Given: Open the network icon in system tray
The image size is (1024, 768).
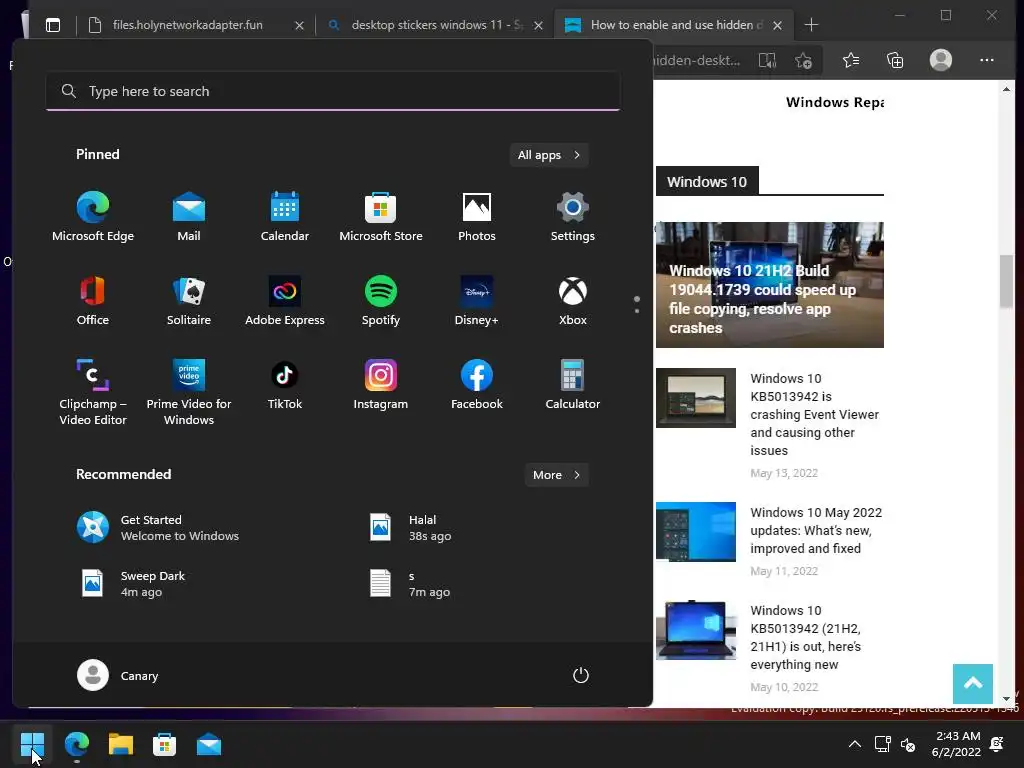Looking at the screenshot, I should click(x=882, y=744).
